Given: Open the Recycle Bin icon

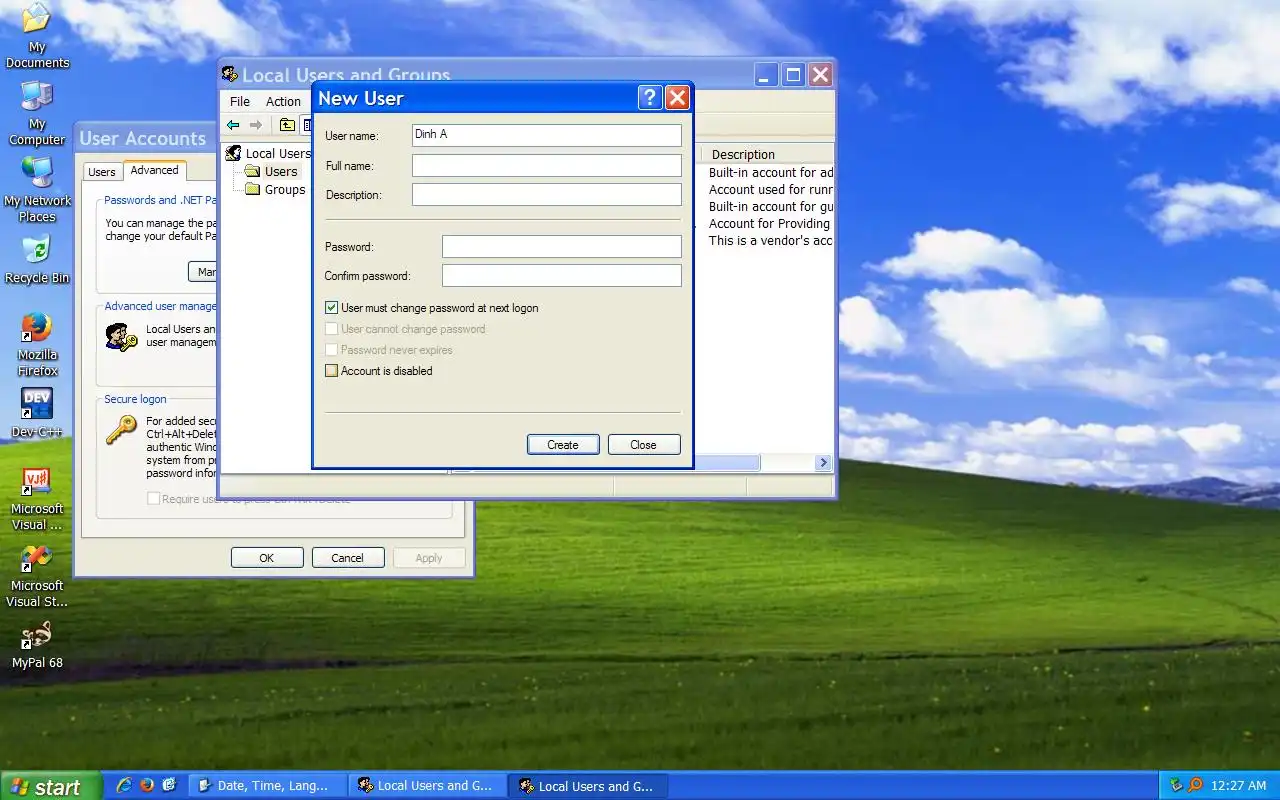Looking at the screenshot, I should pyautogui.click(x=37, y=259).
